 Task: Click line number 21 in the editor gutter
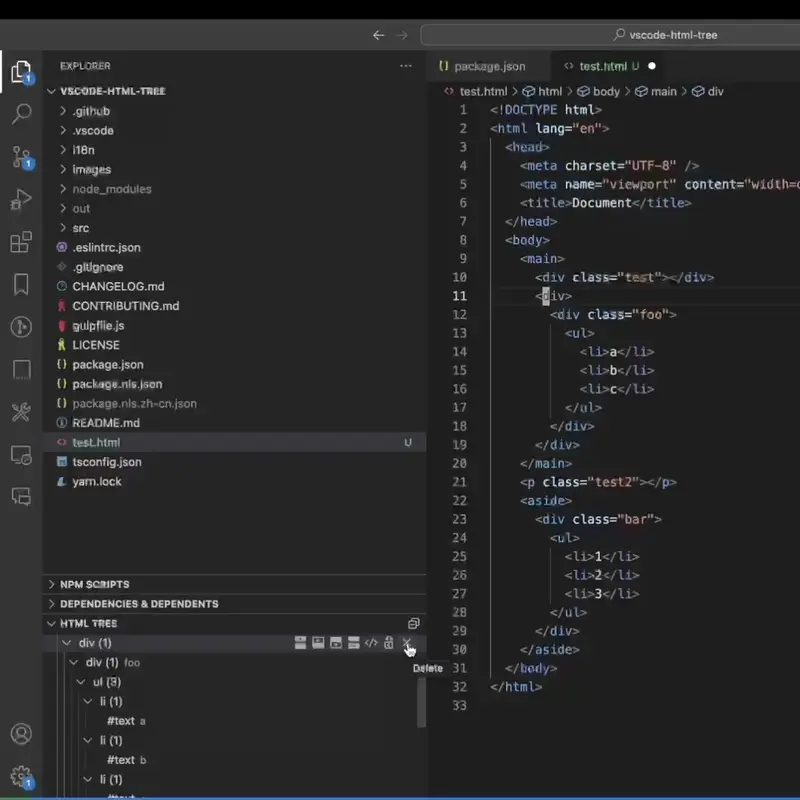tap(459, 482)
